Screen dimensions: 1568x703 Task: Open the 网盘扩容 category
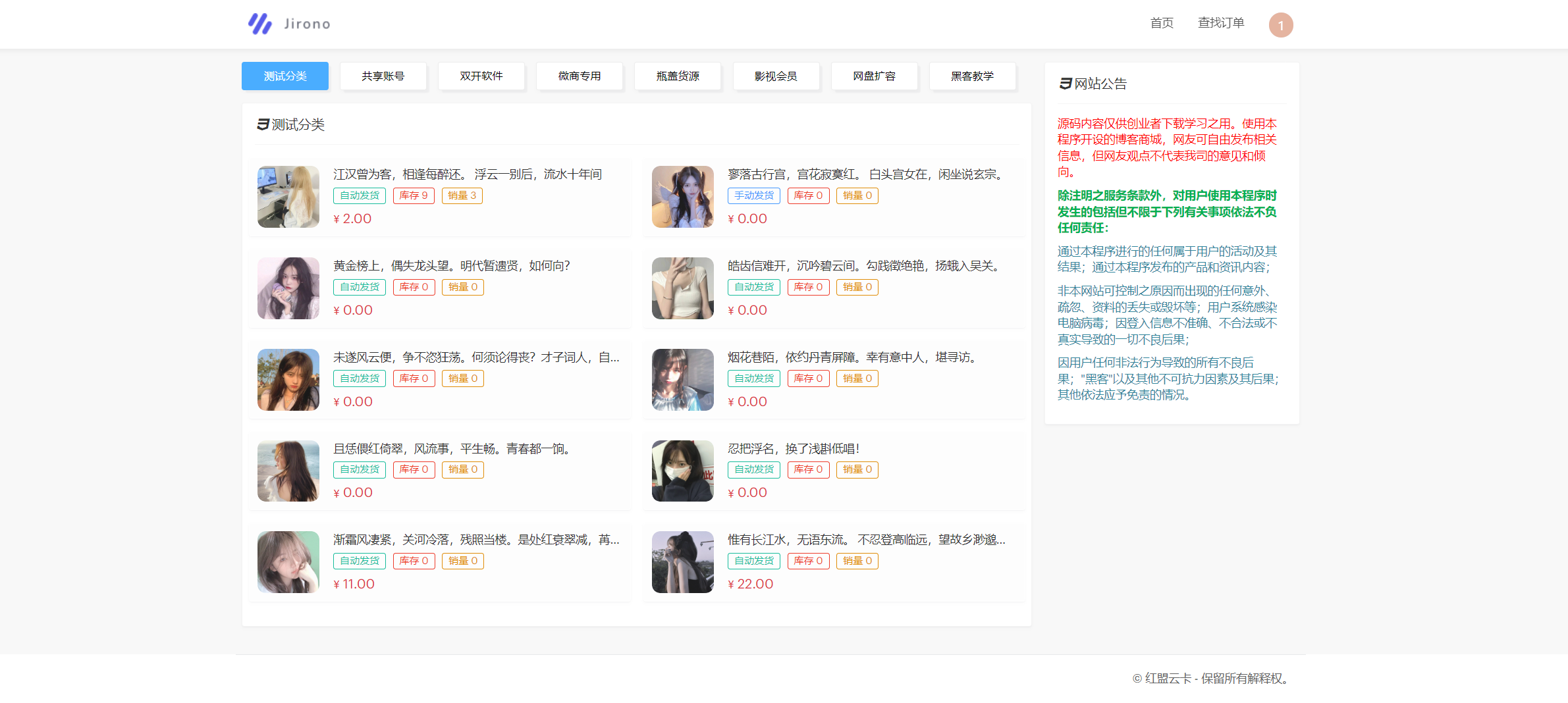pos(875,76)
